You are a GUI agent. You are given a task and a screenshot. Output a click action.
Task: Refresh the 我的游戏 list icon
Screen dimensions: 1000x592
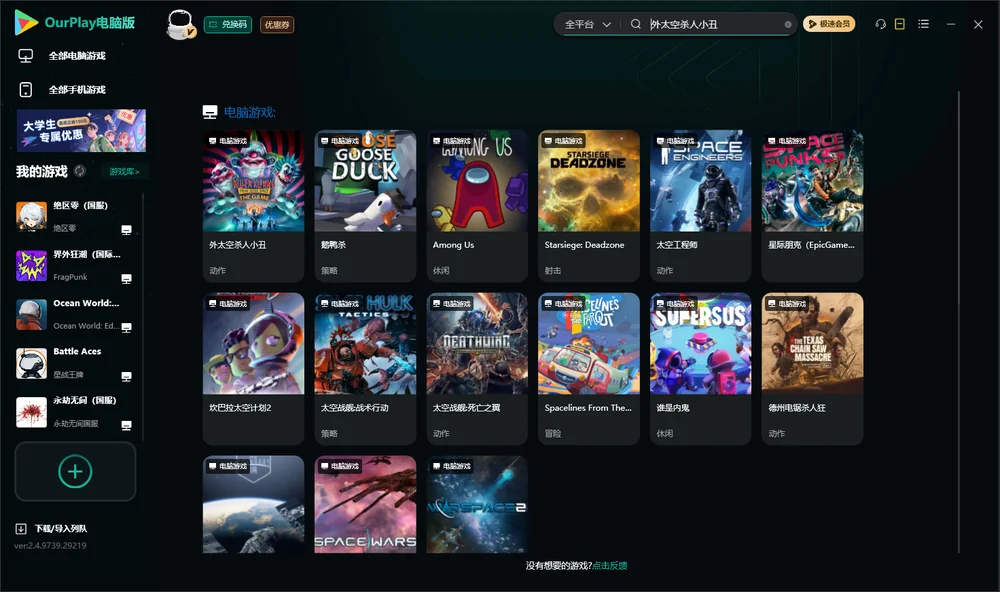80,171
